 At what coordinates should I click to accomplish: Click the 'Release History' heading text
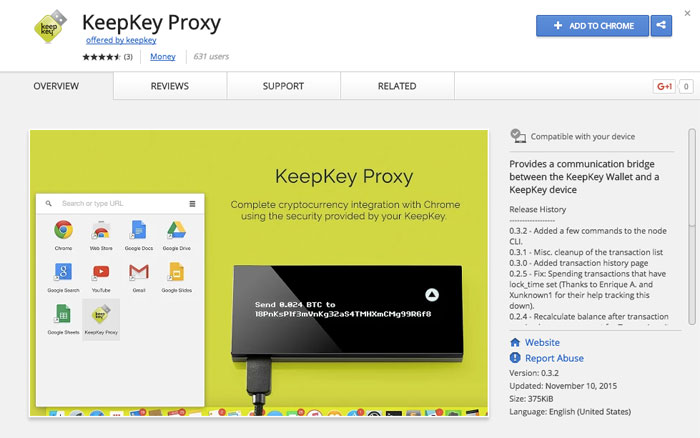point(538,209)
